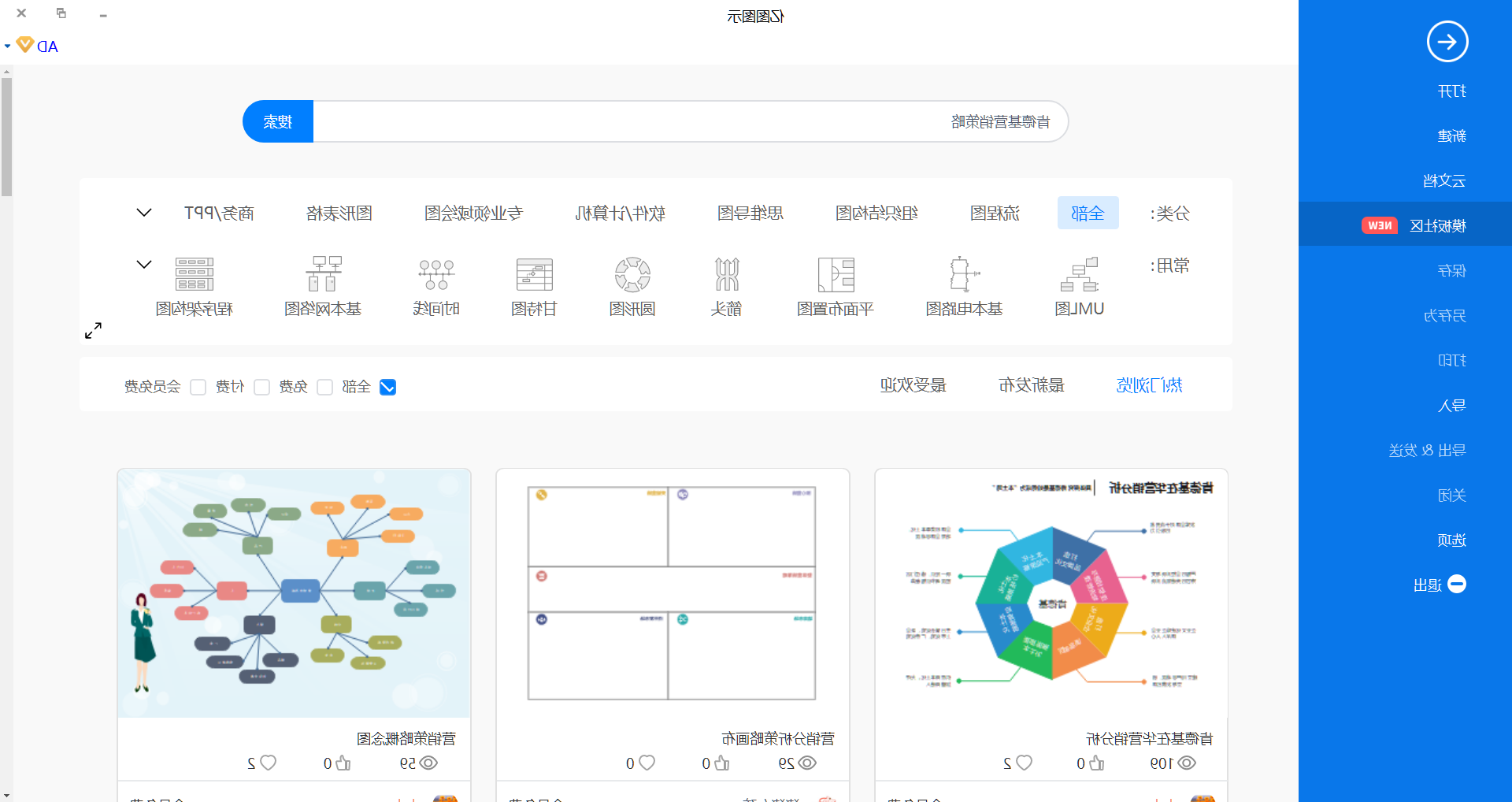Click the back arrow circle in the sidebar

point(1447,42)
